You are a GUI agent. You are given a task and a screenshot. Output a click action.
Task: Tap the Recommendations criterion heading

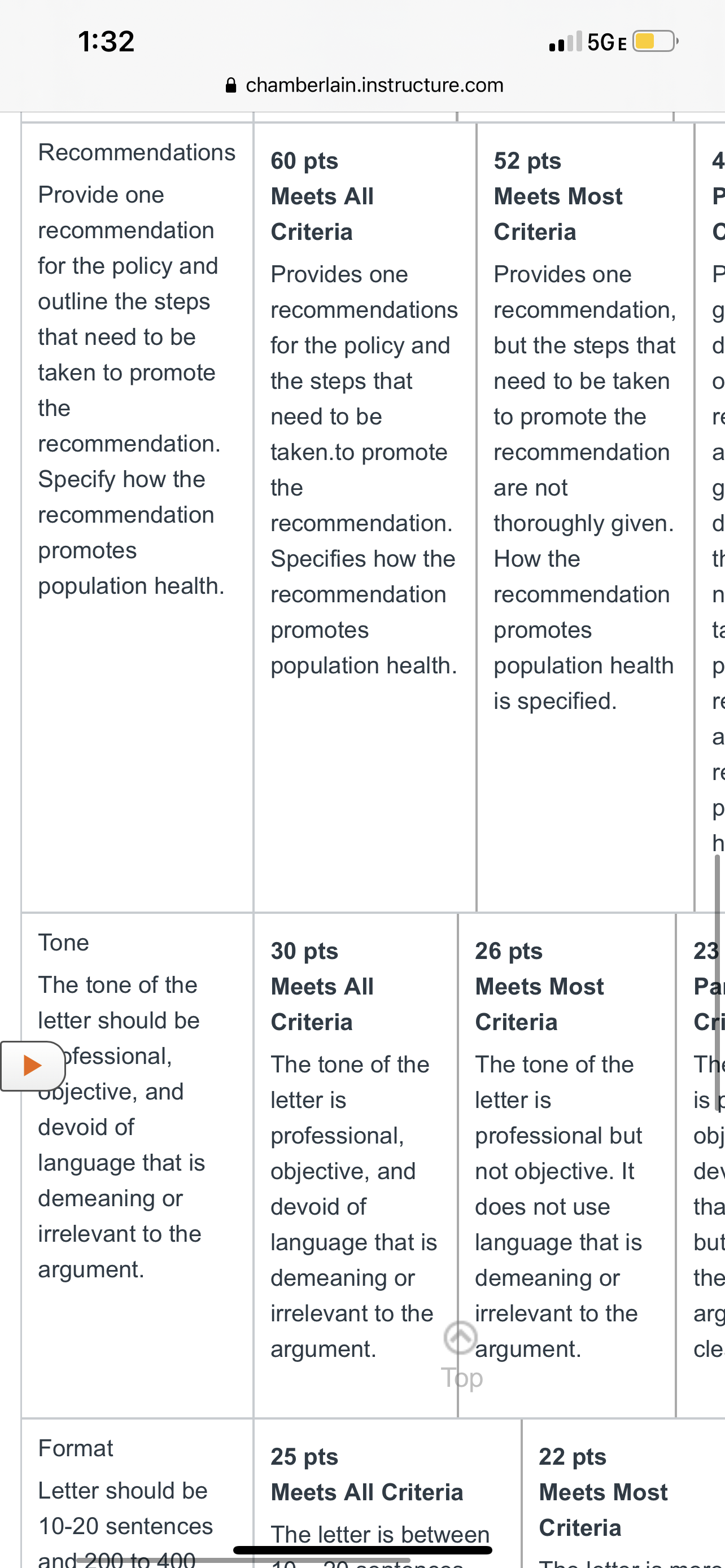coord(136,152)
